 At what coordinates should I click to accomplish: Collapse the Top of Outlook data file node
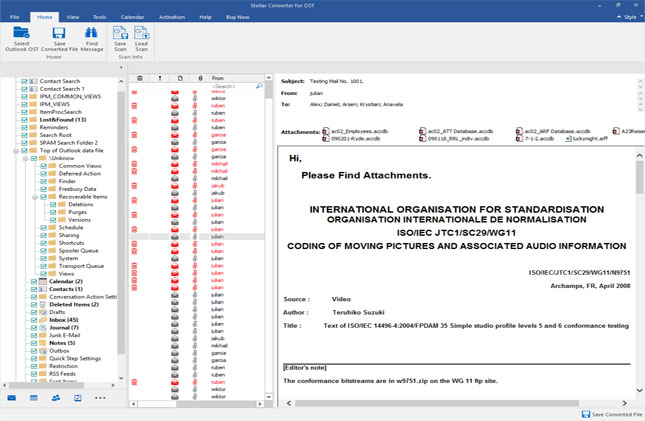pos(16,151)
